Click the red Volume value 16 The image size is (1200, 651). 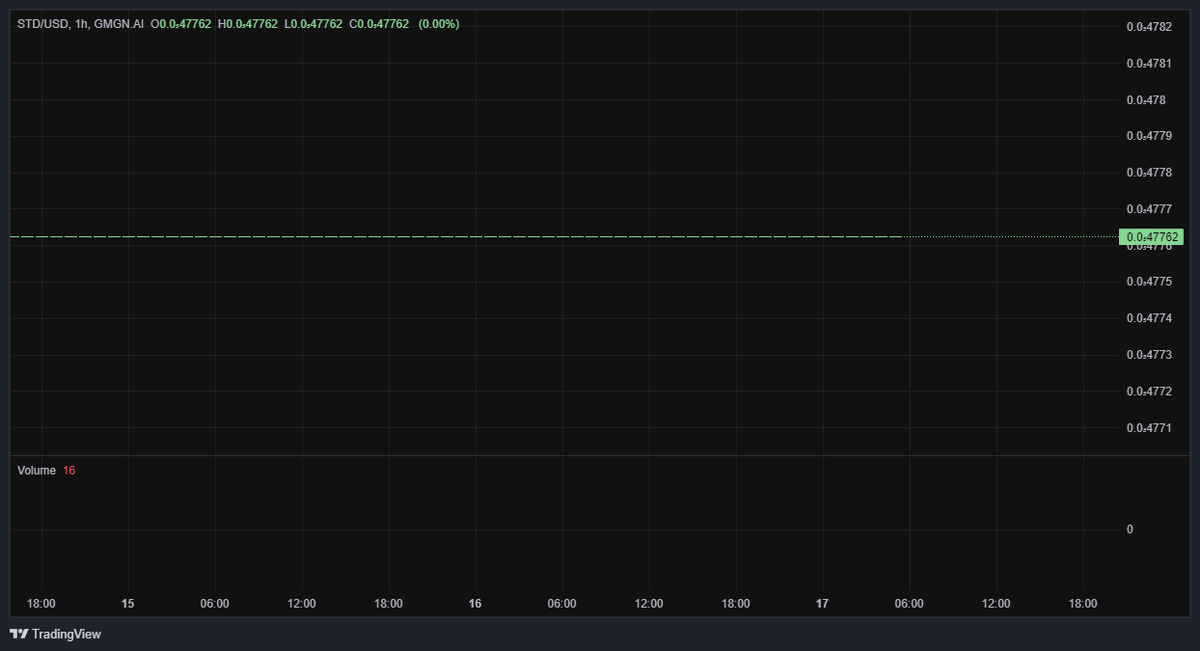pos(69,470)
